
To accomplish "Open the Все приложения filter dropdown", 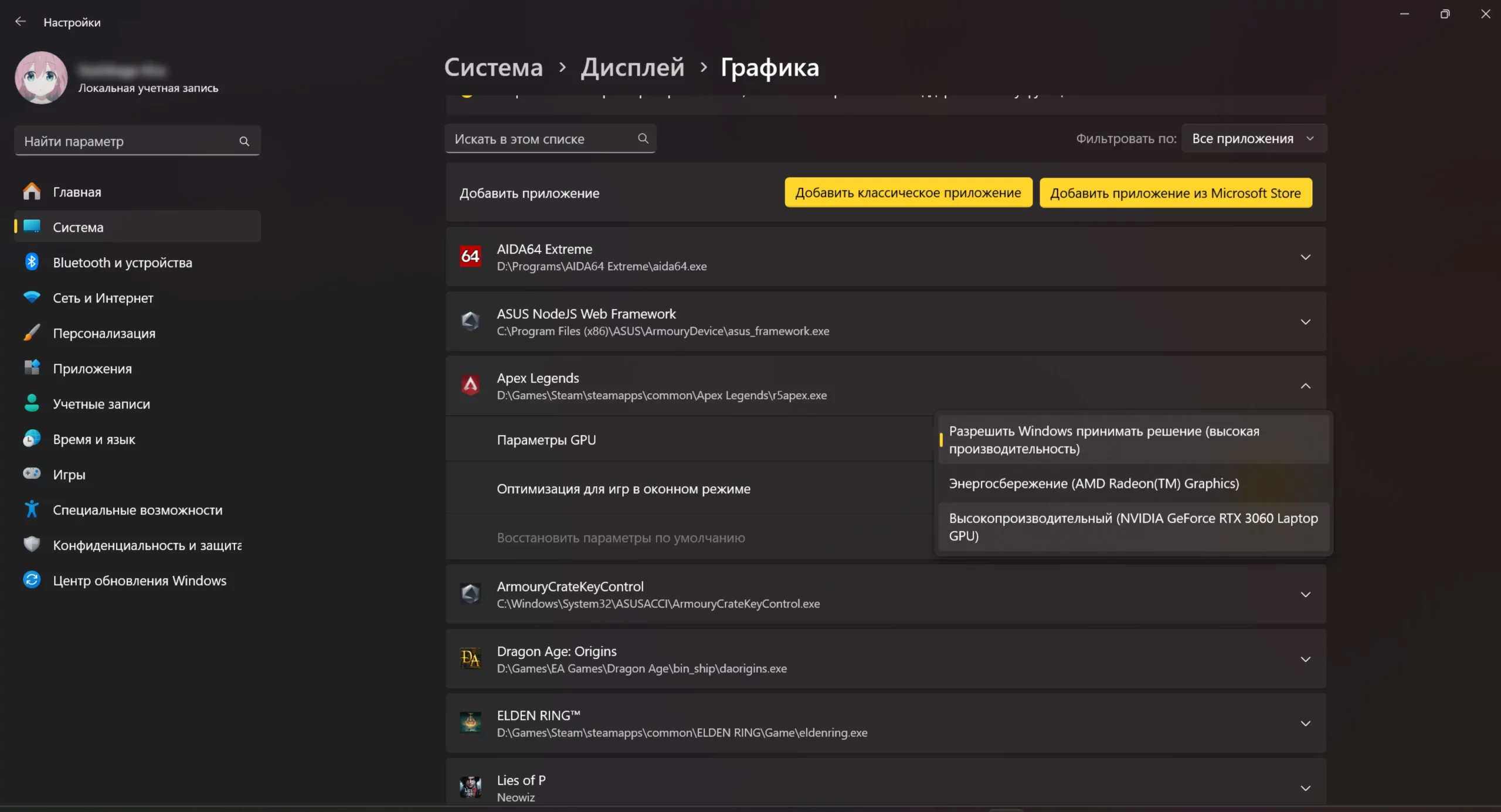I will coord(1253,139).
